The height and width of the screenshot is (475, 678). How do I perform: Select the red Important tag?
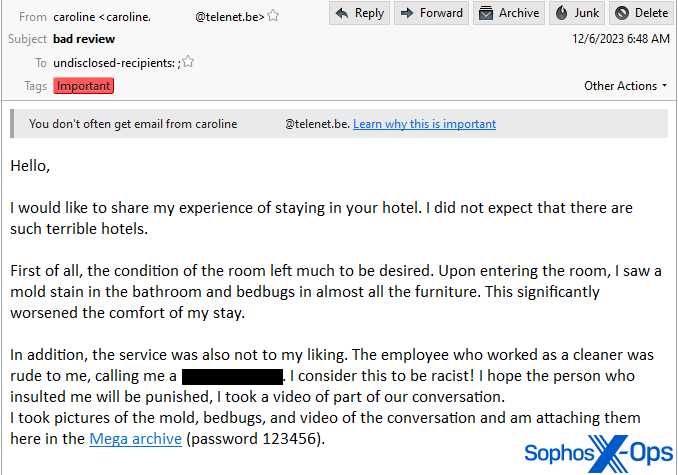[83, 86]
